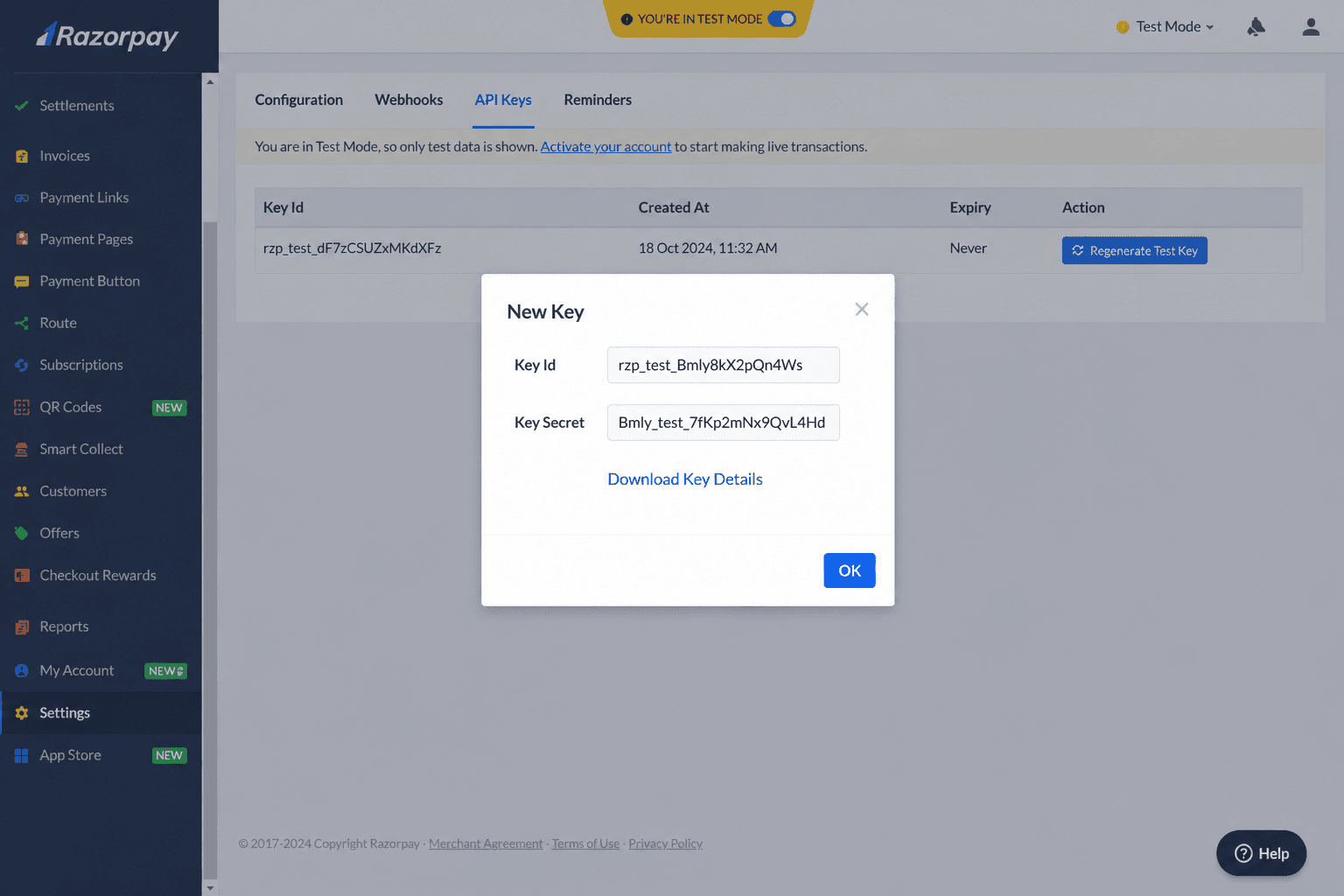Click the Reports icon

(x=22, y=626)
